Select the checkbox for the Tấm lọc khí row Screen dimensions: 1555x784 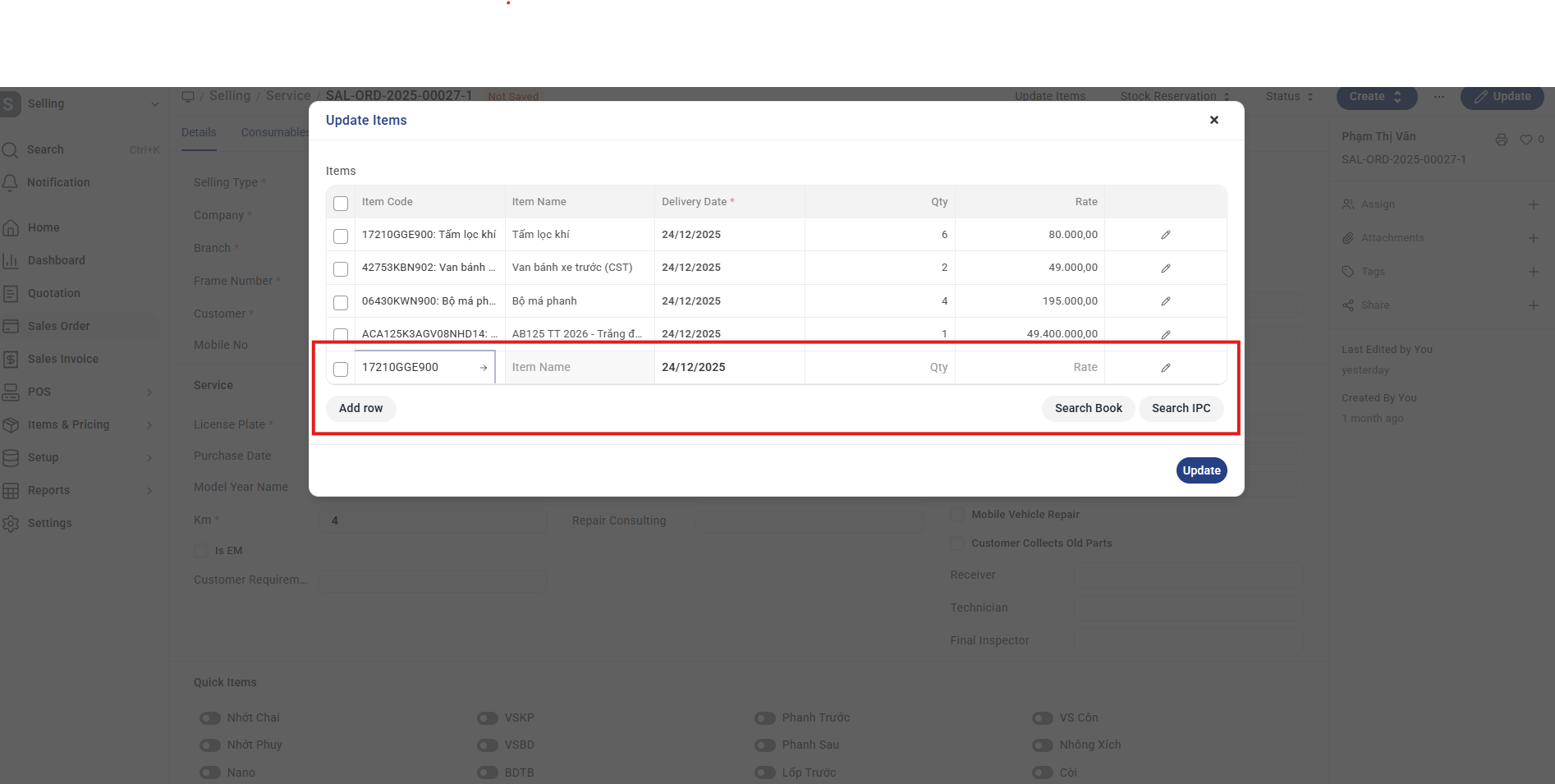tap(341, 236)
